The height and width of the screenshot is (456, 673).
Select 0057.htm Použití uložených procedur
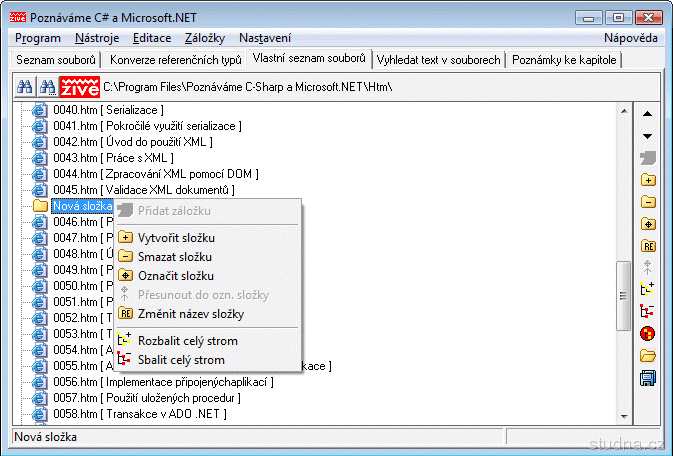pos(147,398)
